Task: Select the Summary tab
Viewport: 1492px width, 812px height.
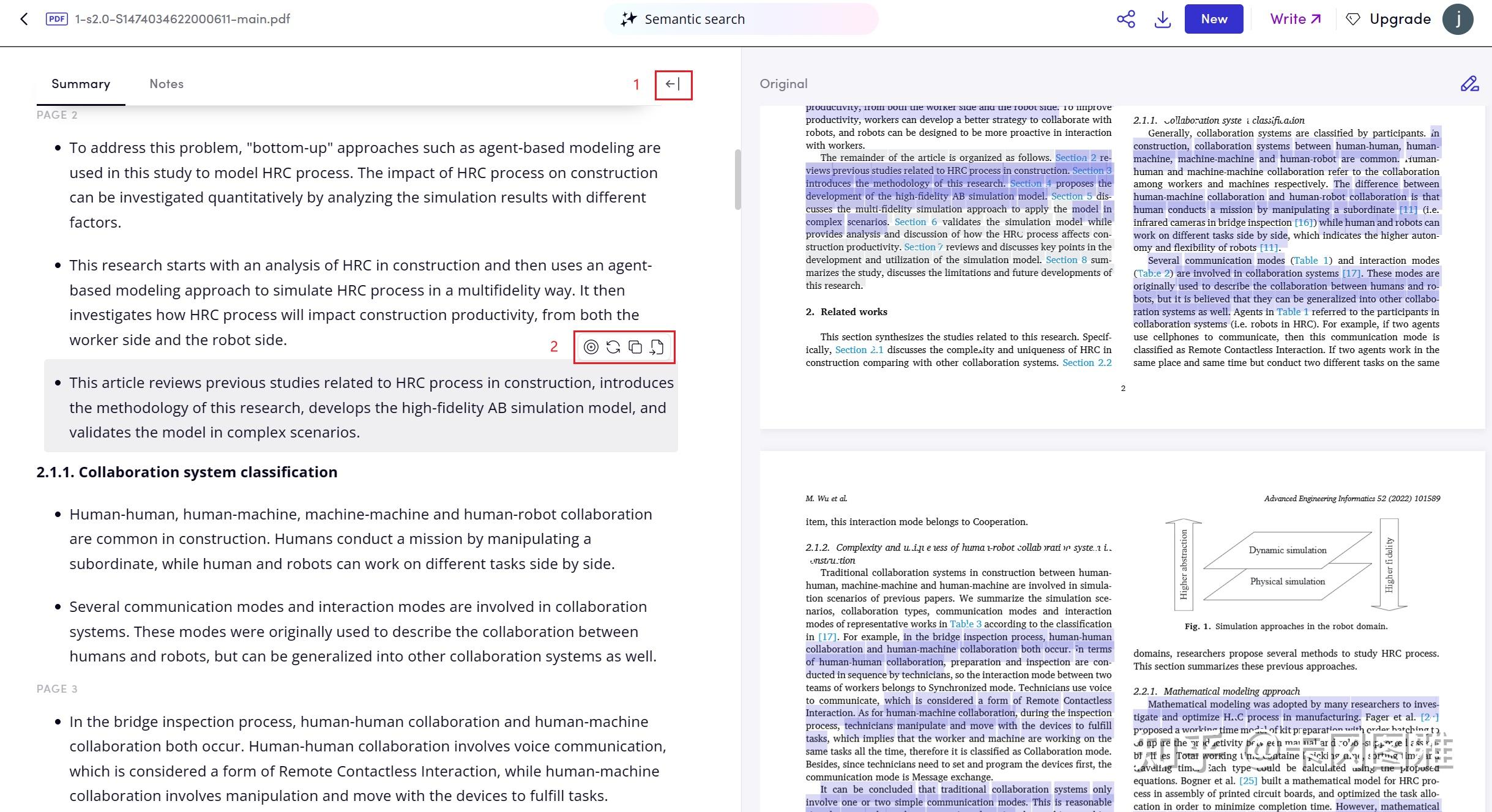Action: tap(81, 84)
